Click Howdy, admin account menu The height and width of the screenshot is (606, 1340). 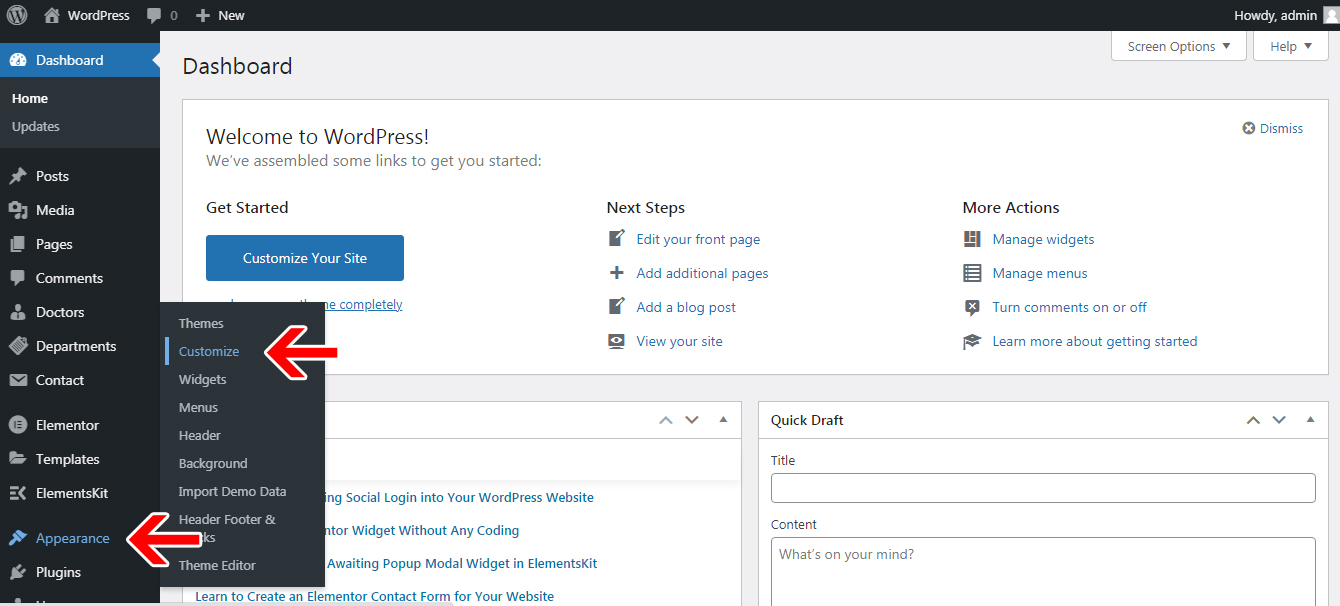(x=1286, y=15)
